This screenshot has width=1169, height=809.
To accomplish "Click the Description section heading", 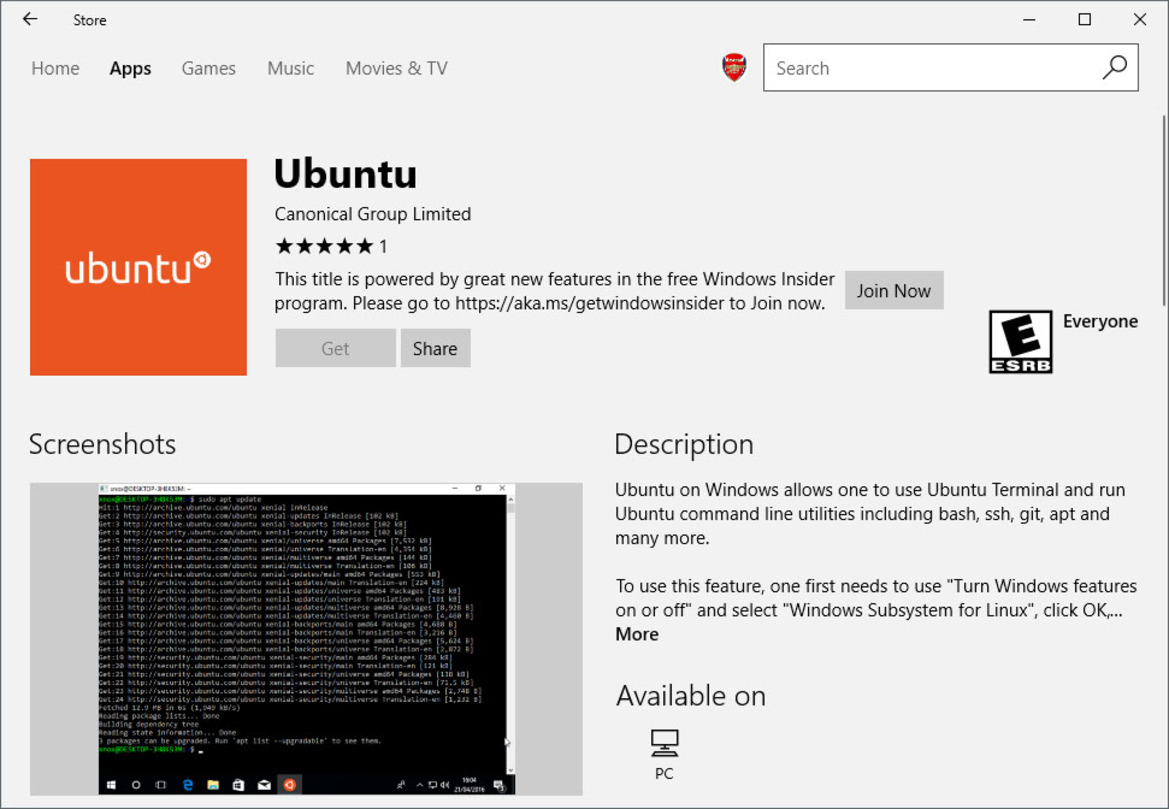I will (684, 444).
